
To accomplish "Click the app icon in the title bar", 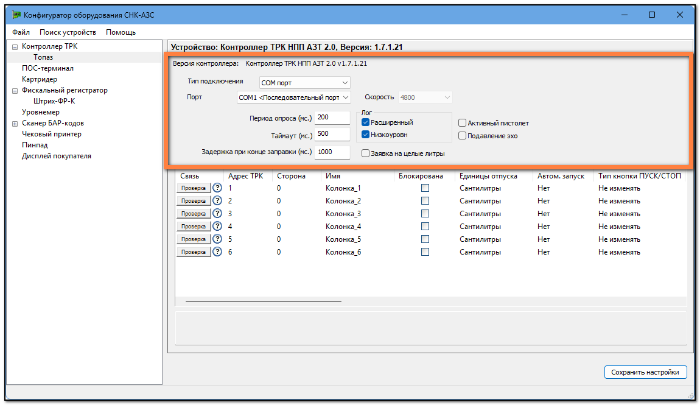I will pyautogui.click(x=17, y=15).
